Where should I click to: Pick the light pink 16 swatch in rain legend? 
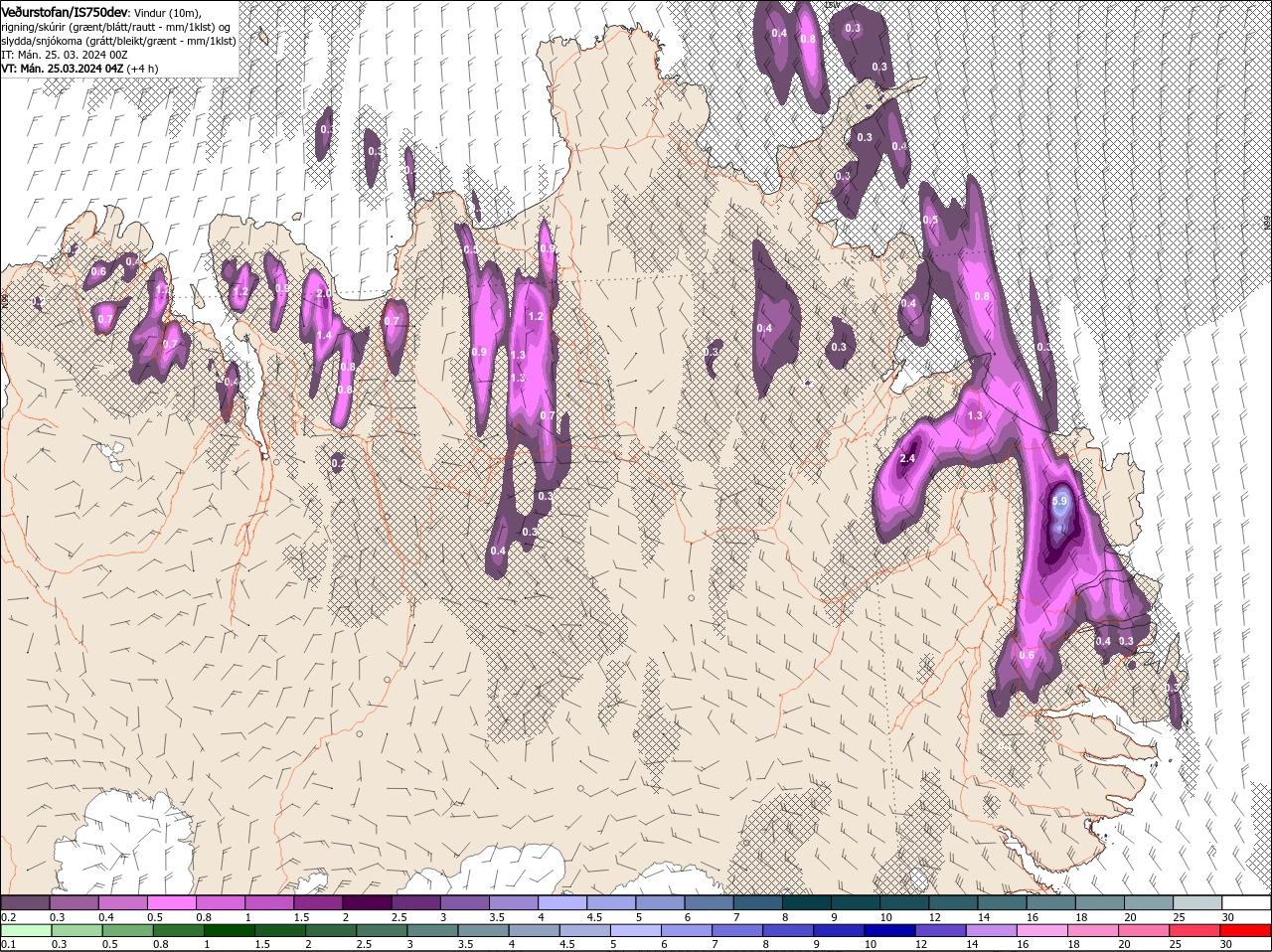(x=1042, y=931)
